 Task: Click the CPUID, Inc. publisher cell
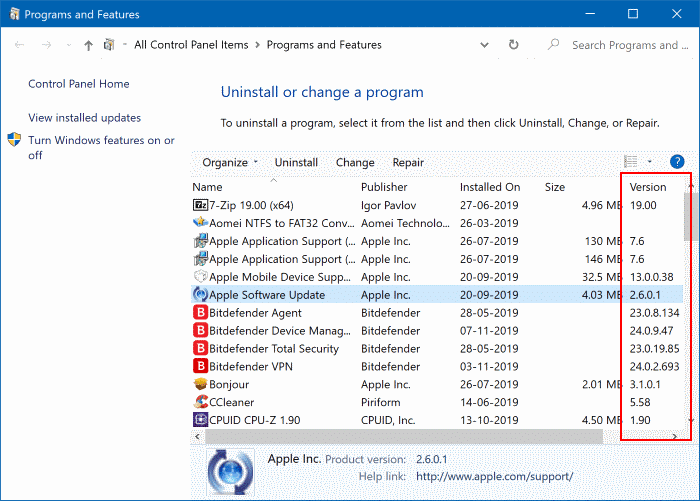pyautogui.click(x=388, y=420)
